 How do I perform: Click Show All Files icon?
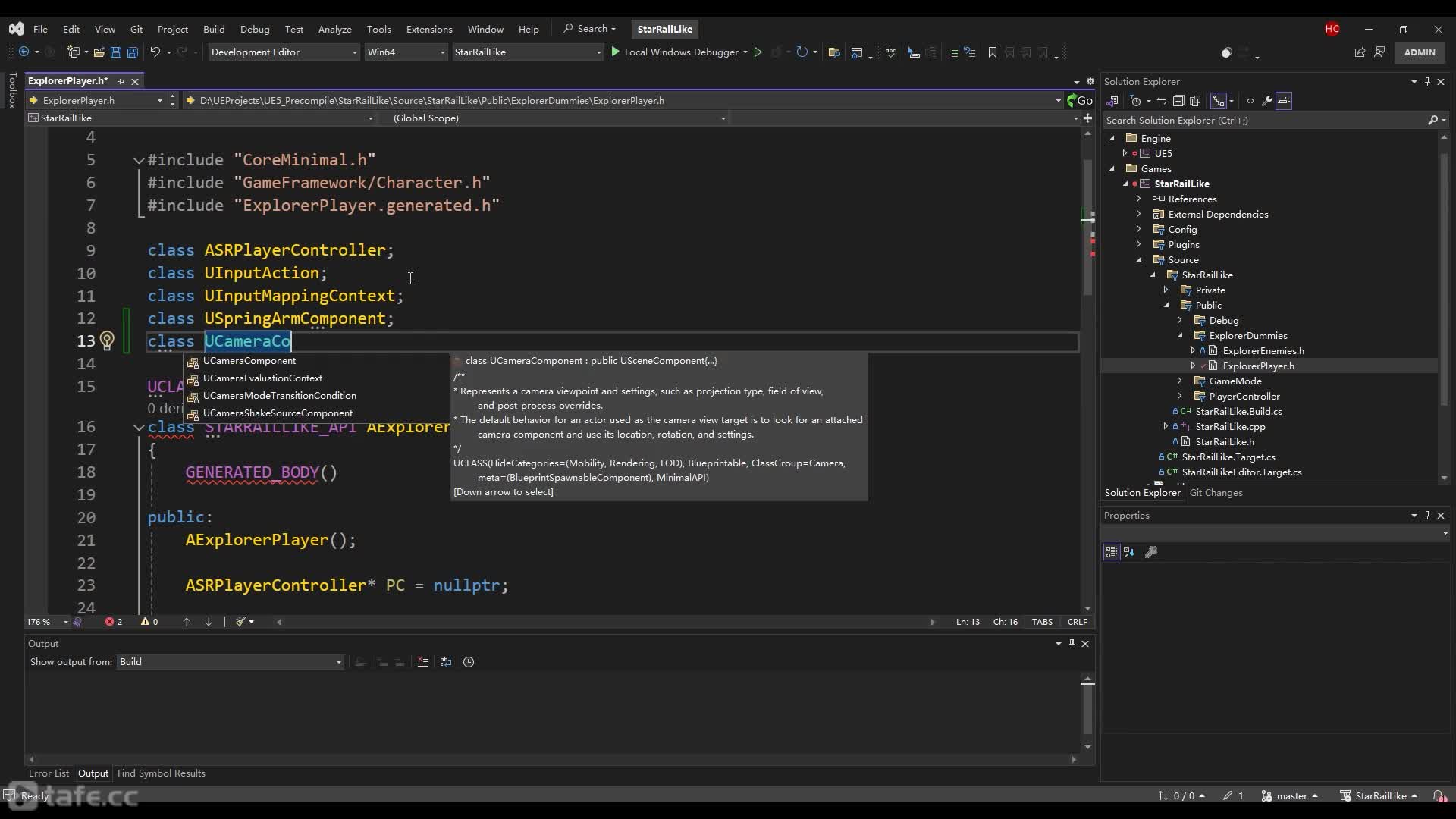pyautogui.click(x=1195, y=101)
